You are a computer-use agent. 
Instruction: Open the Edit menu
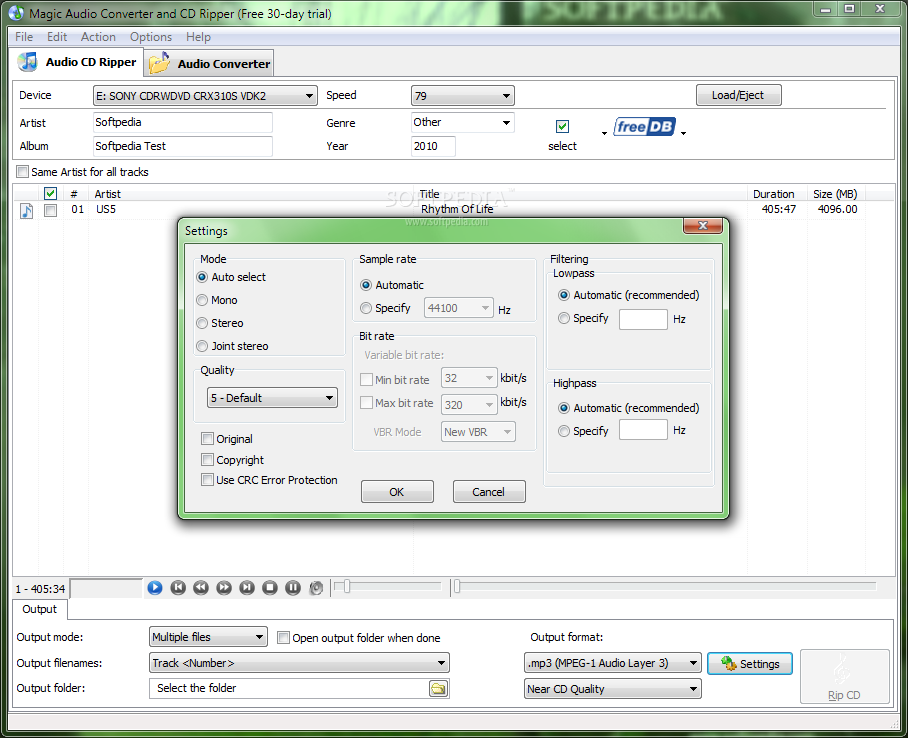click(x=57, y=36)
